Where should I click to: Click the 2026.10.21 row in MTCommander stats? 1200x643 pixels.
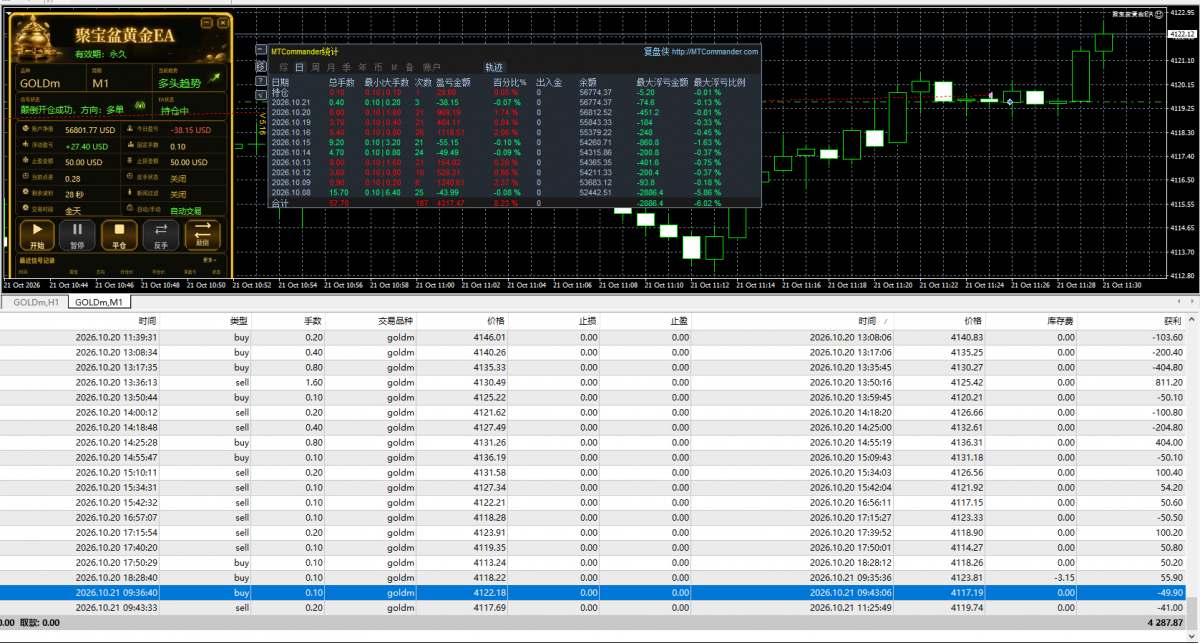(514, 102)
